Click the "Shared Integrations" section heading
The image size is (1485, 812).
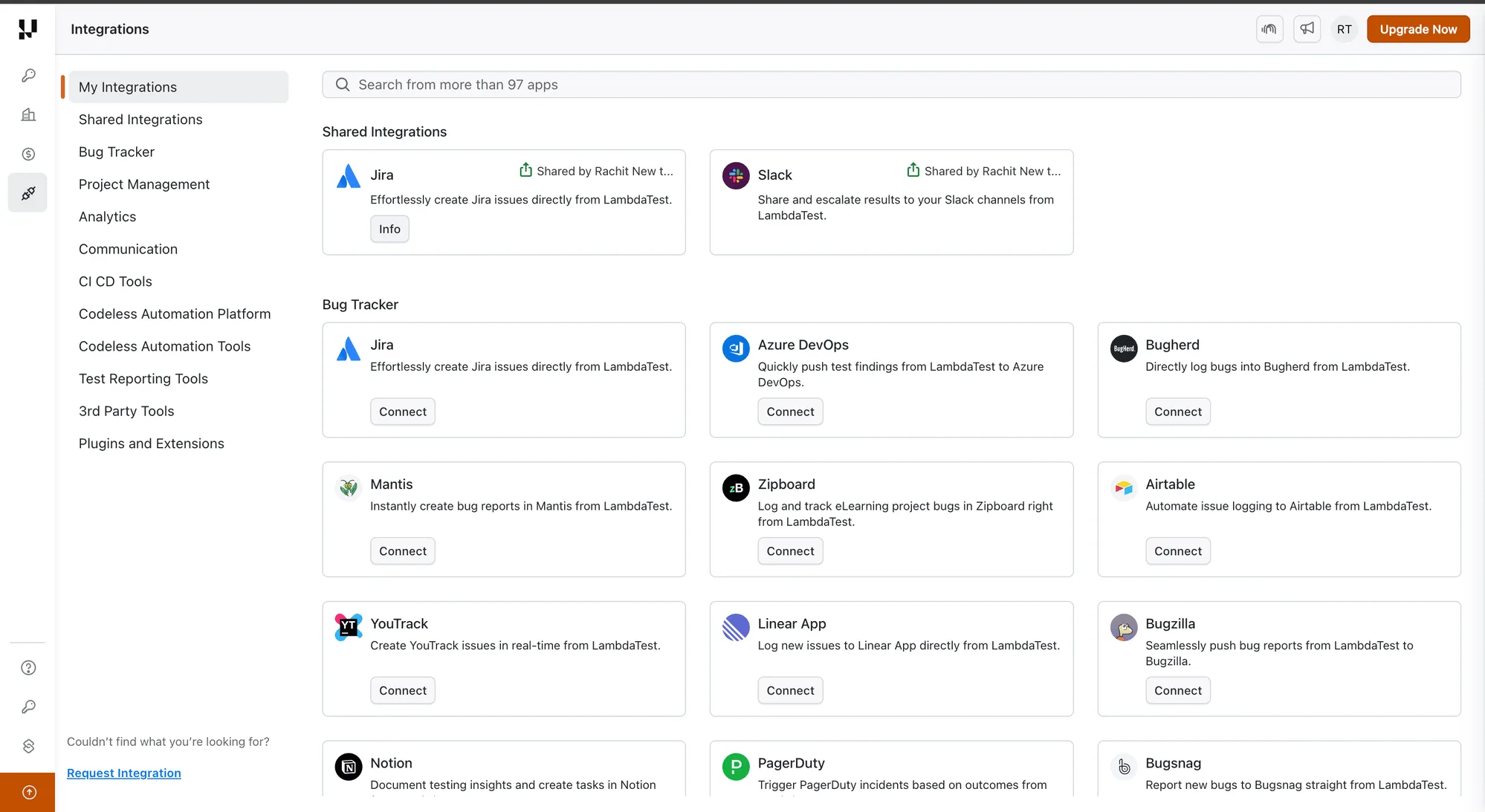384,131
